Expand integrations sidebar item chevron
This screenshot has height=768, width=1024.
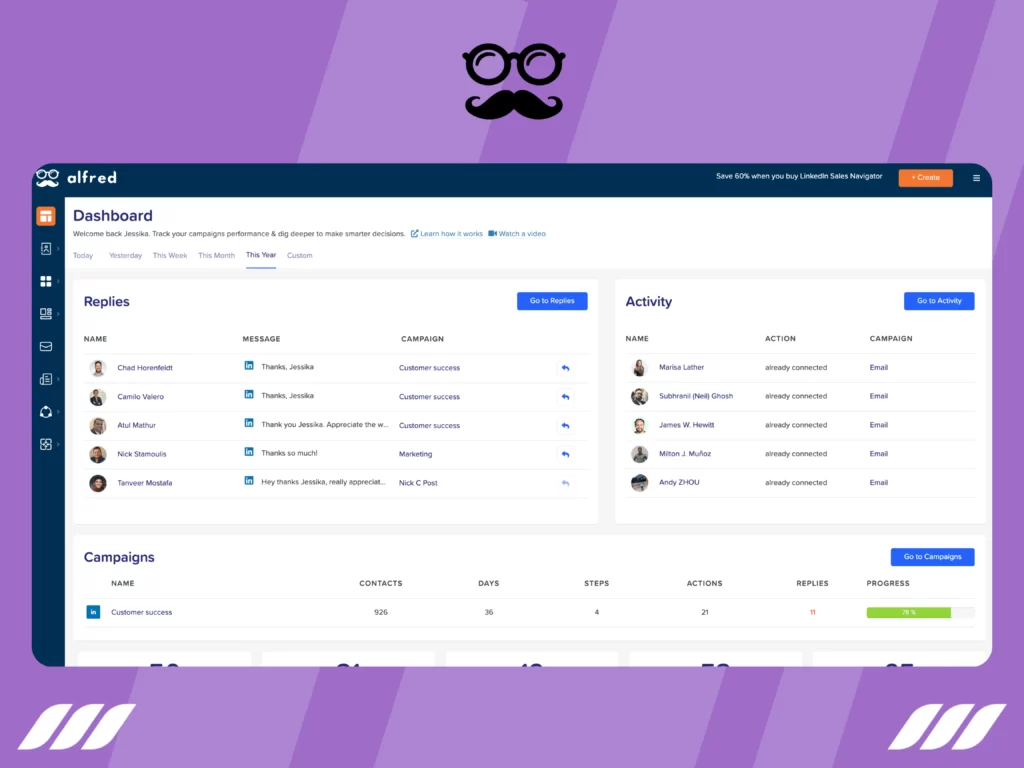click(x=59, y=445)
